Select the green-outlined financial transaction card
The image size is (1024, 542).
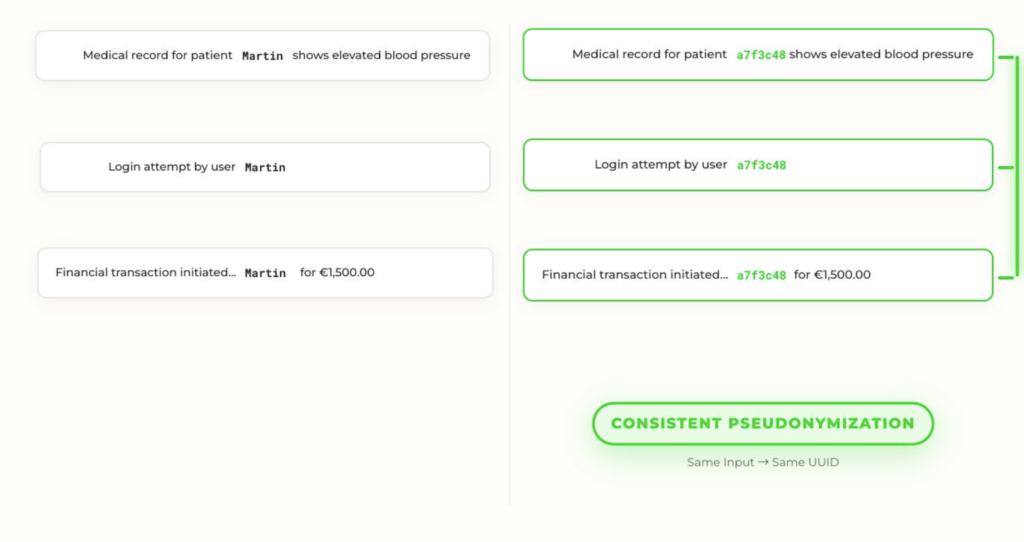pyautogui.click(x=757, y=275)
